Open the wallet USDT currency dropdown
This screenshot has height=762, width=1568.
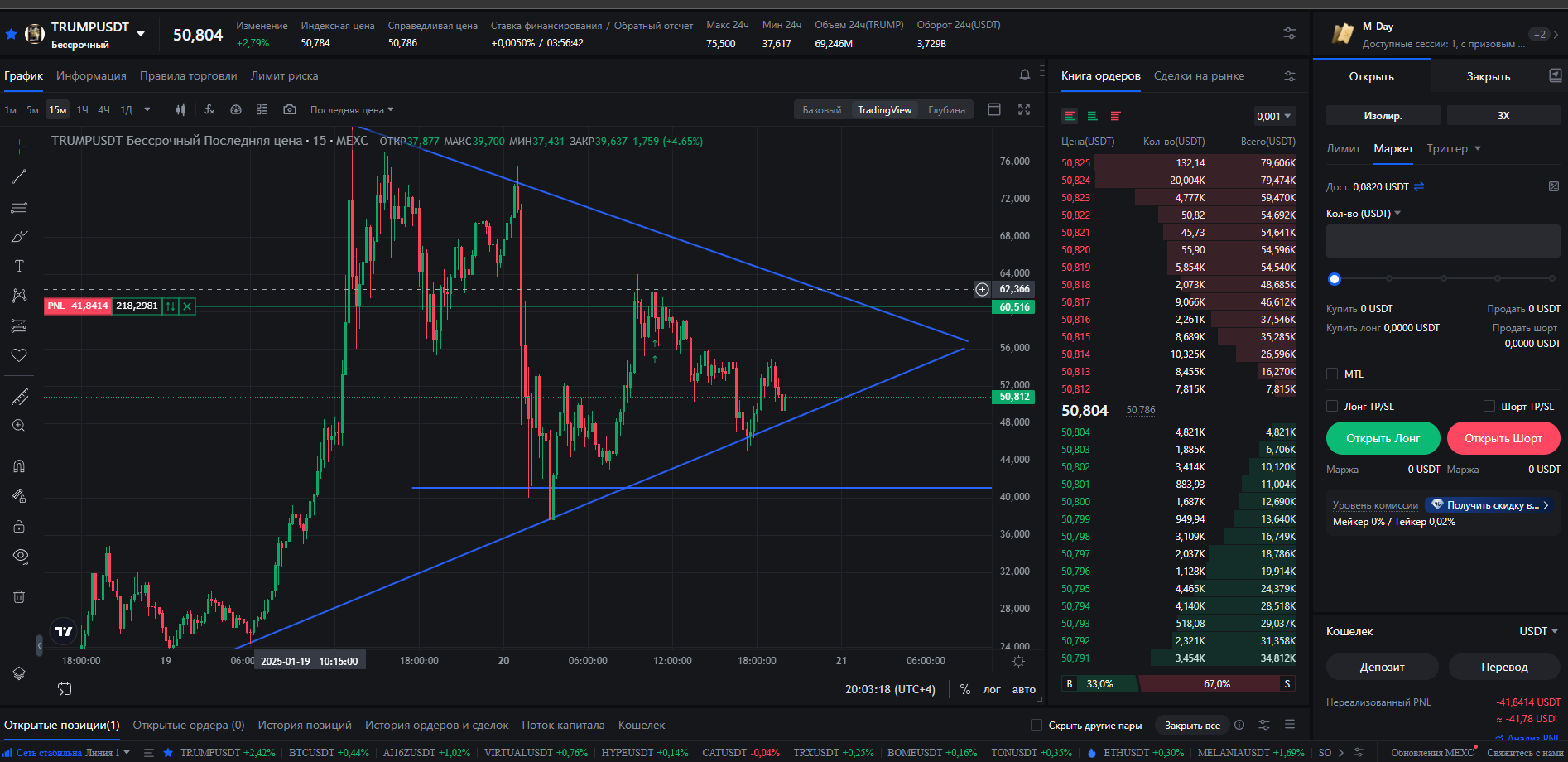tap(1539, 631)
